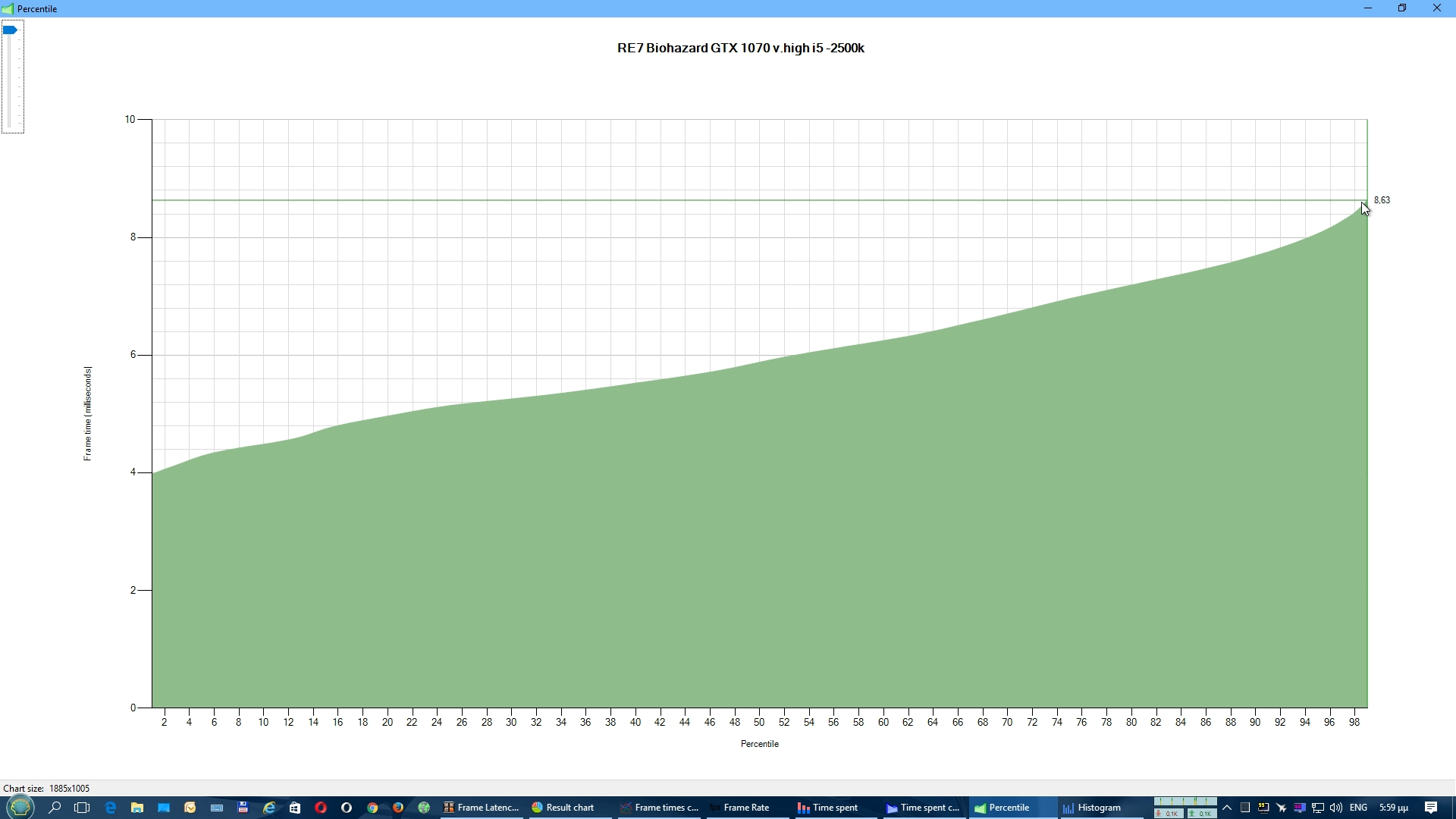Open the Start menu shell icon
Viewport: 1456px width, 819px height.
pos(20,807)
